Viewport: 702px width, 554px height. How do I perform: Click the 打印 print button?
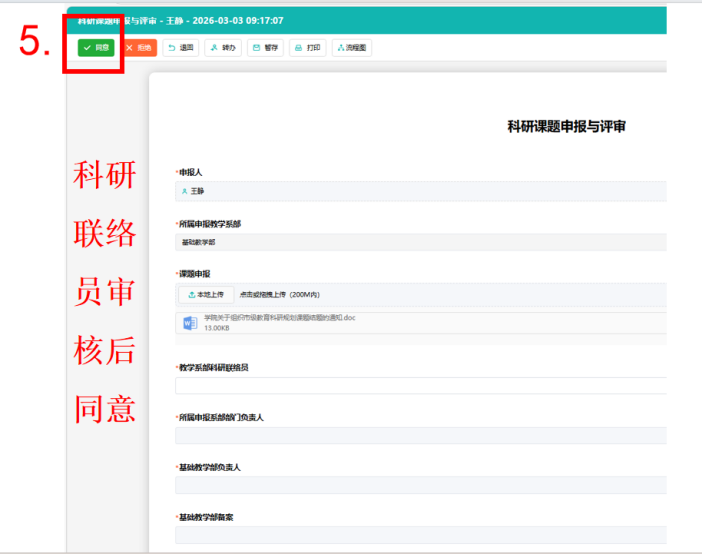(307, 47)
